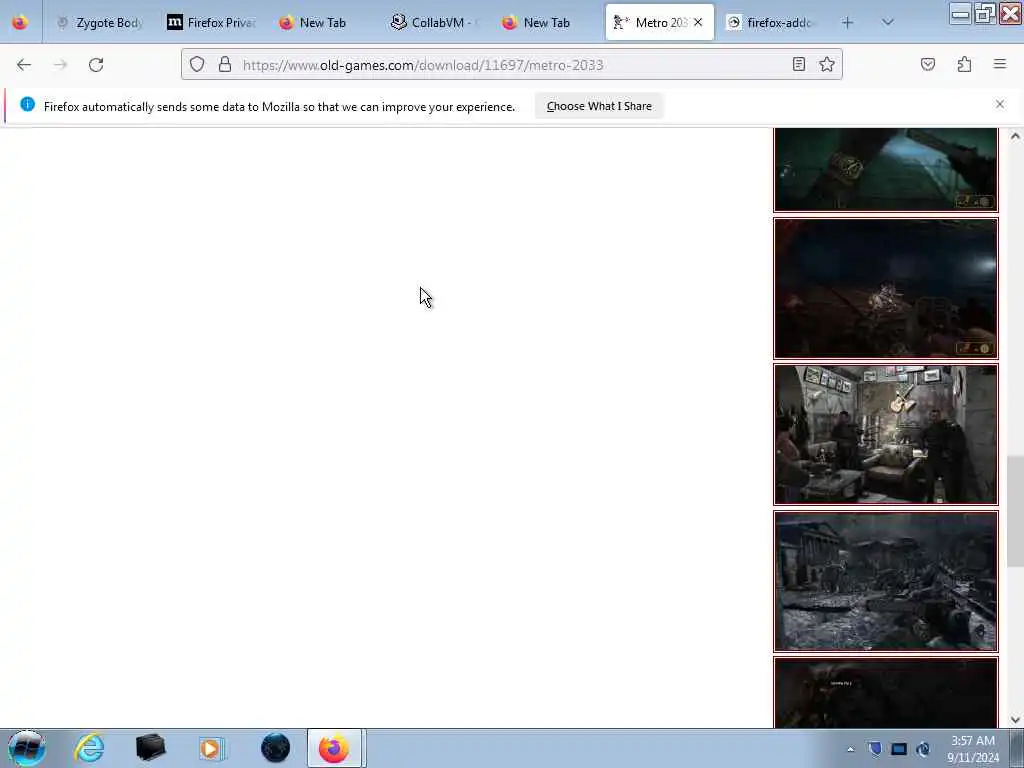Click Choose What I Share button
Image resolution: width=1024 pixels, height=768 pixels.
point(599,106)
